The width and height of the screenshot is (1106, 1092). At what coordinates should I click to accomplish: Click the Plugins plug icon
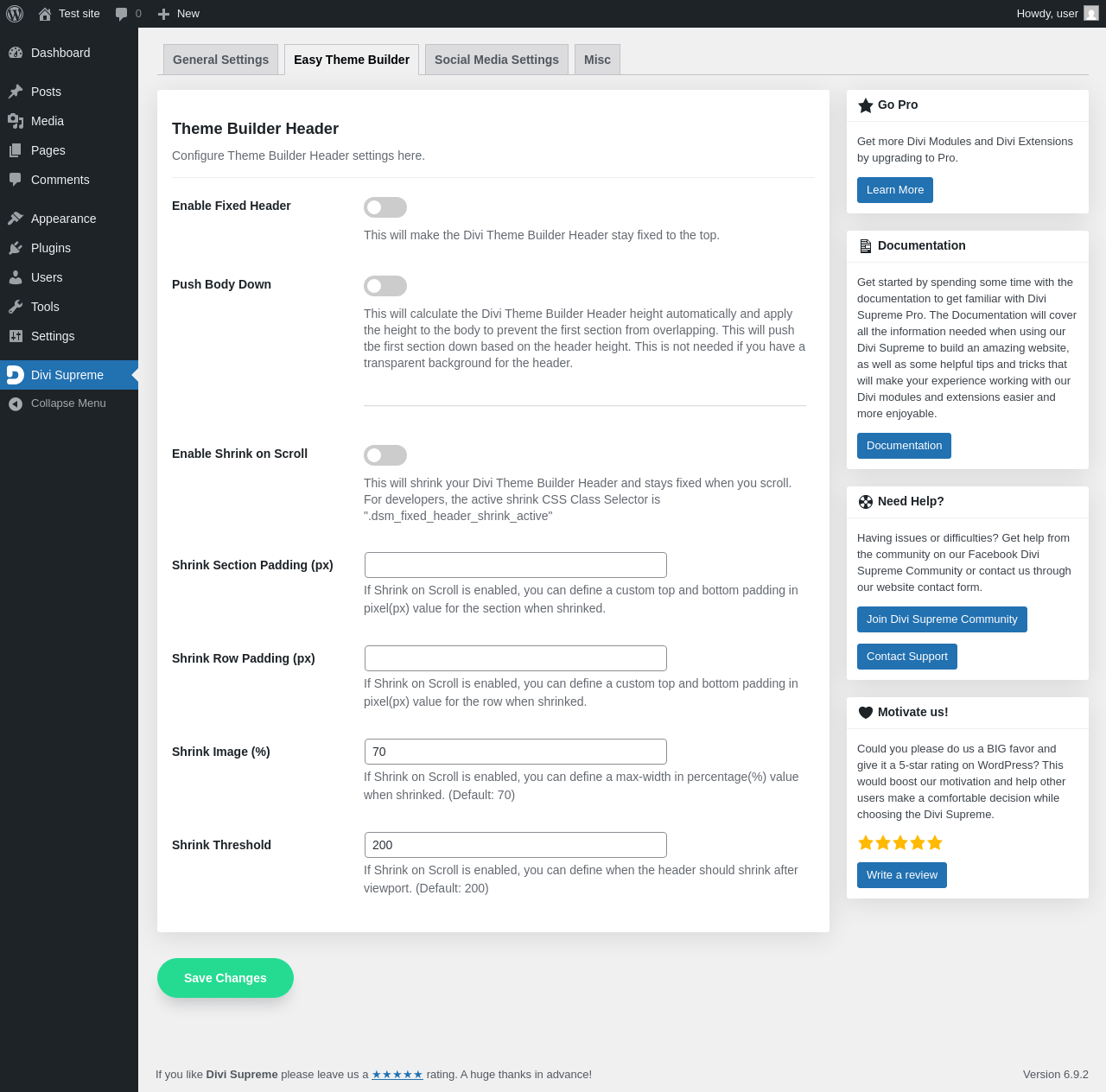click(x=16, y=248)
